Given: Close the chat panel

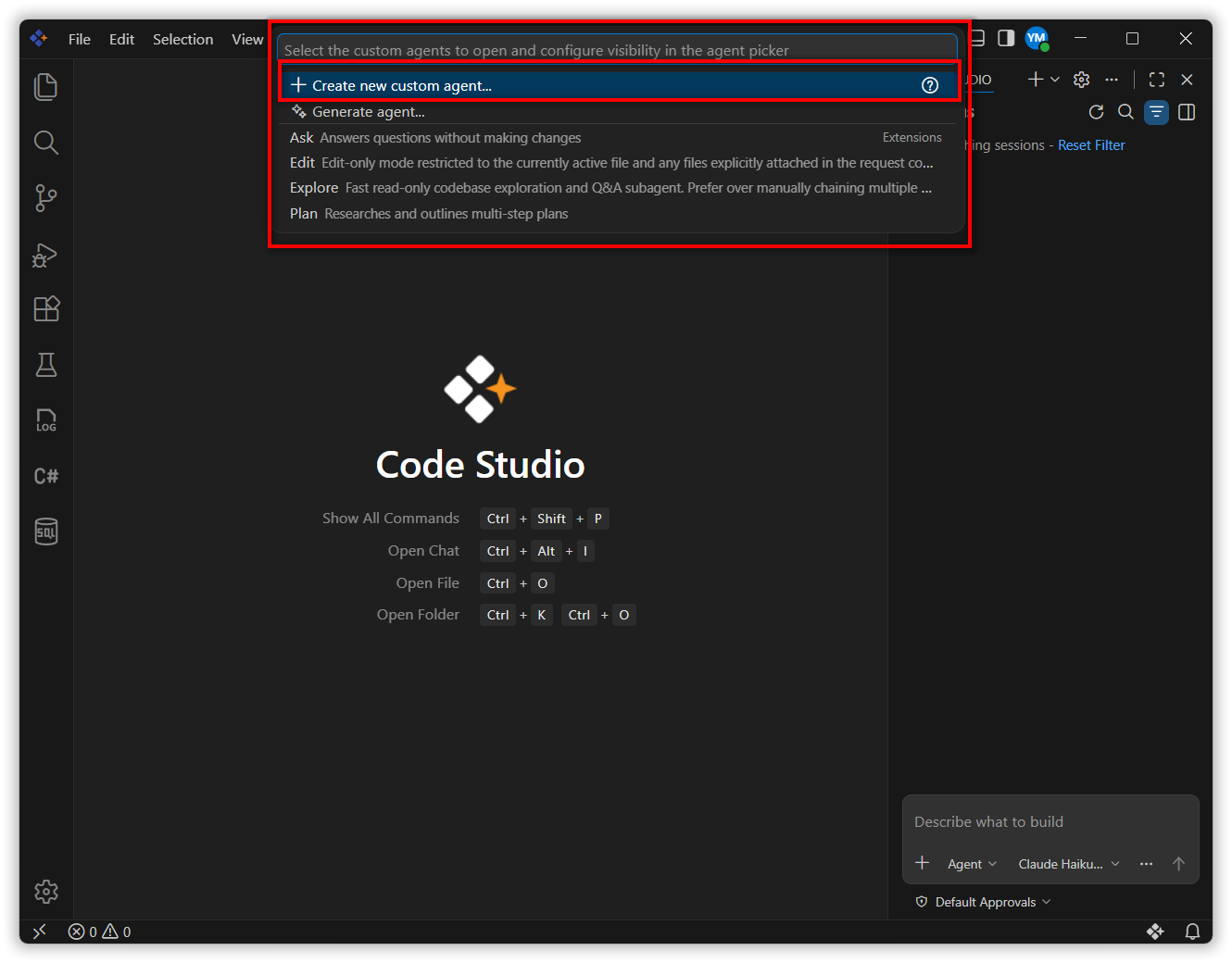Looking at the screenshot, I should 1187,80.
